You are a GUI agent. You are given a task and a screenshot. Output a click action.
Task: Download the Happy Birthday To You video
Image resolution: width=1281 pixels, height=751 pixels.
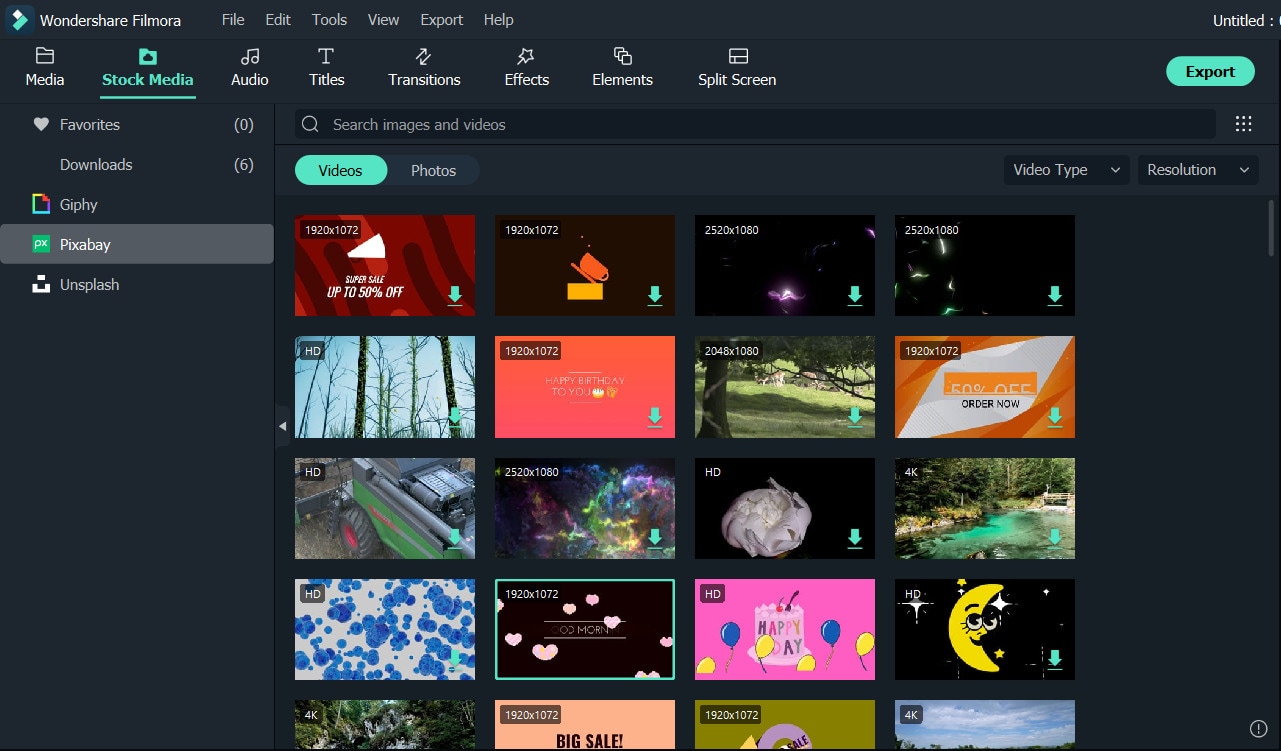click(x=655, y=417)
